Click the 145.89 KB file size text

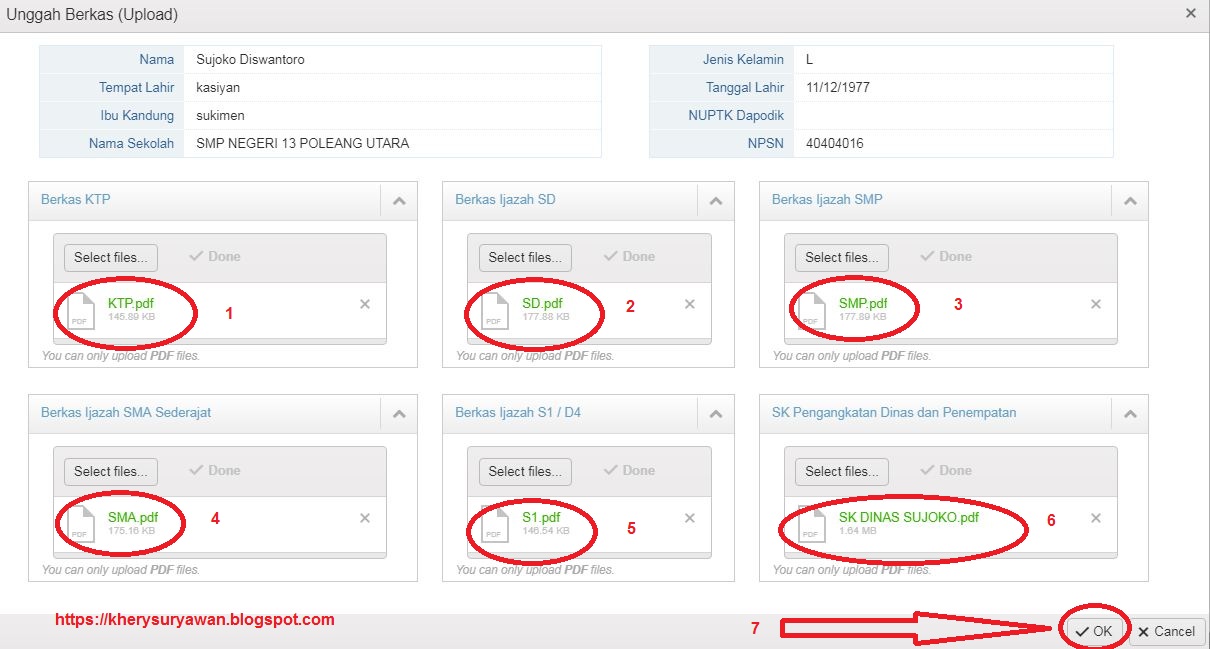132,317
